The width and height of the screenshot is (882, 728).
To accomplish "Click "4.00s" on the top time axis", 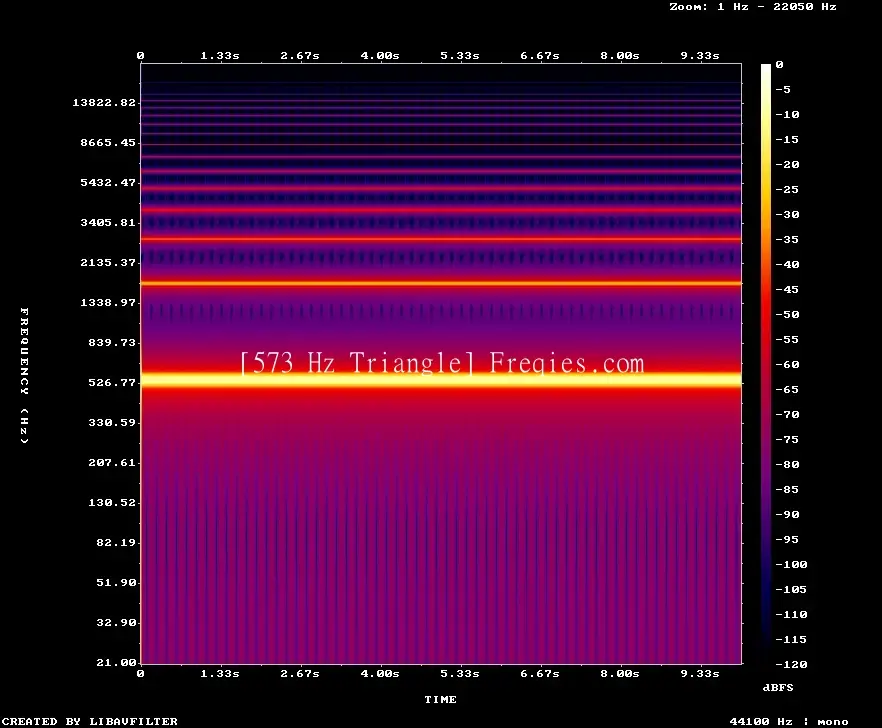I will point(380,56).
